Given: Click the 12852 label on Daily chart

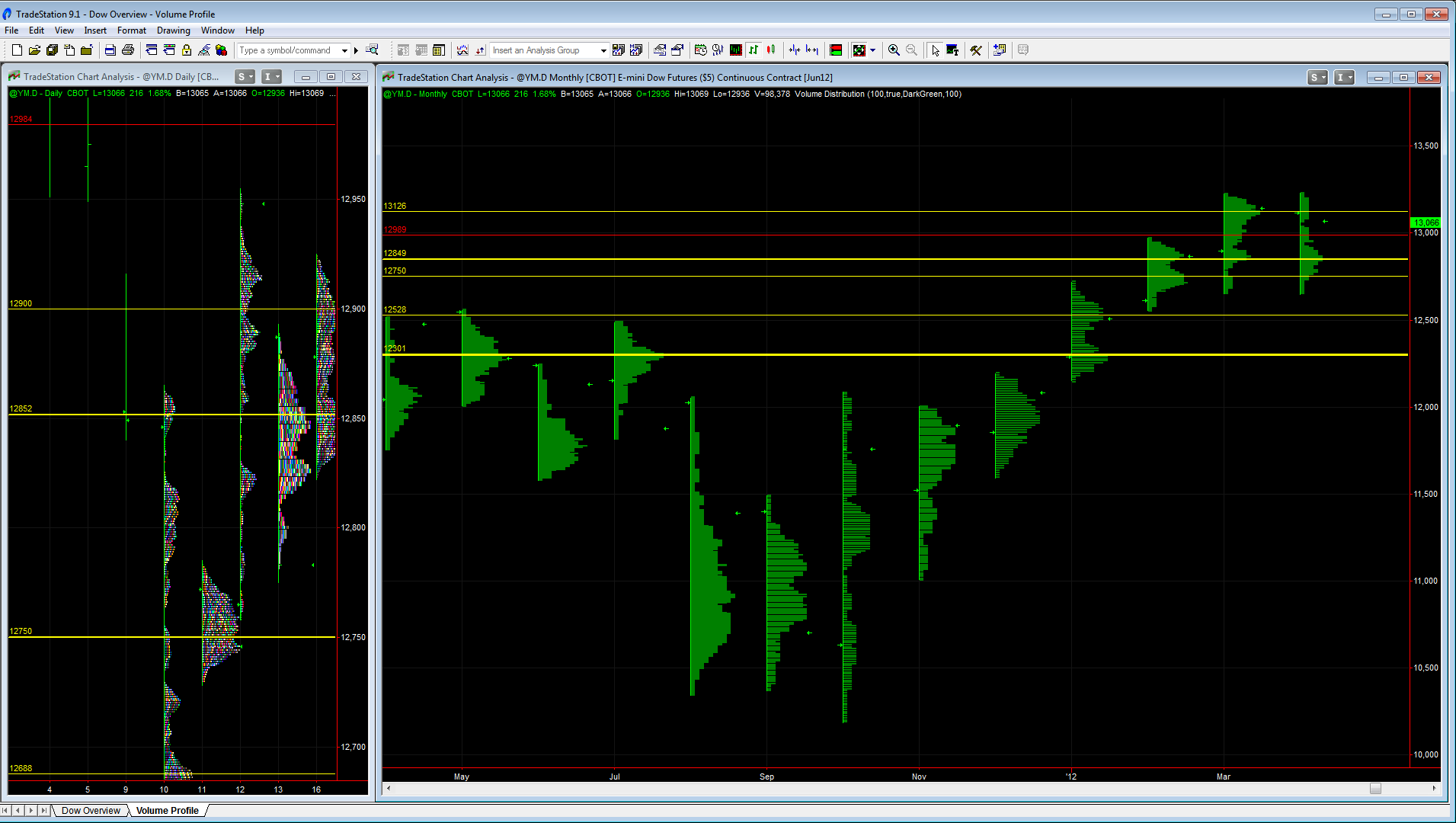Looking at the screenshot, I should point(21,408).
